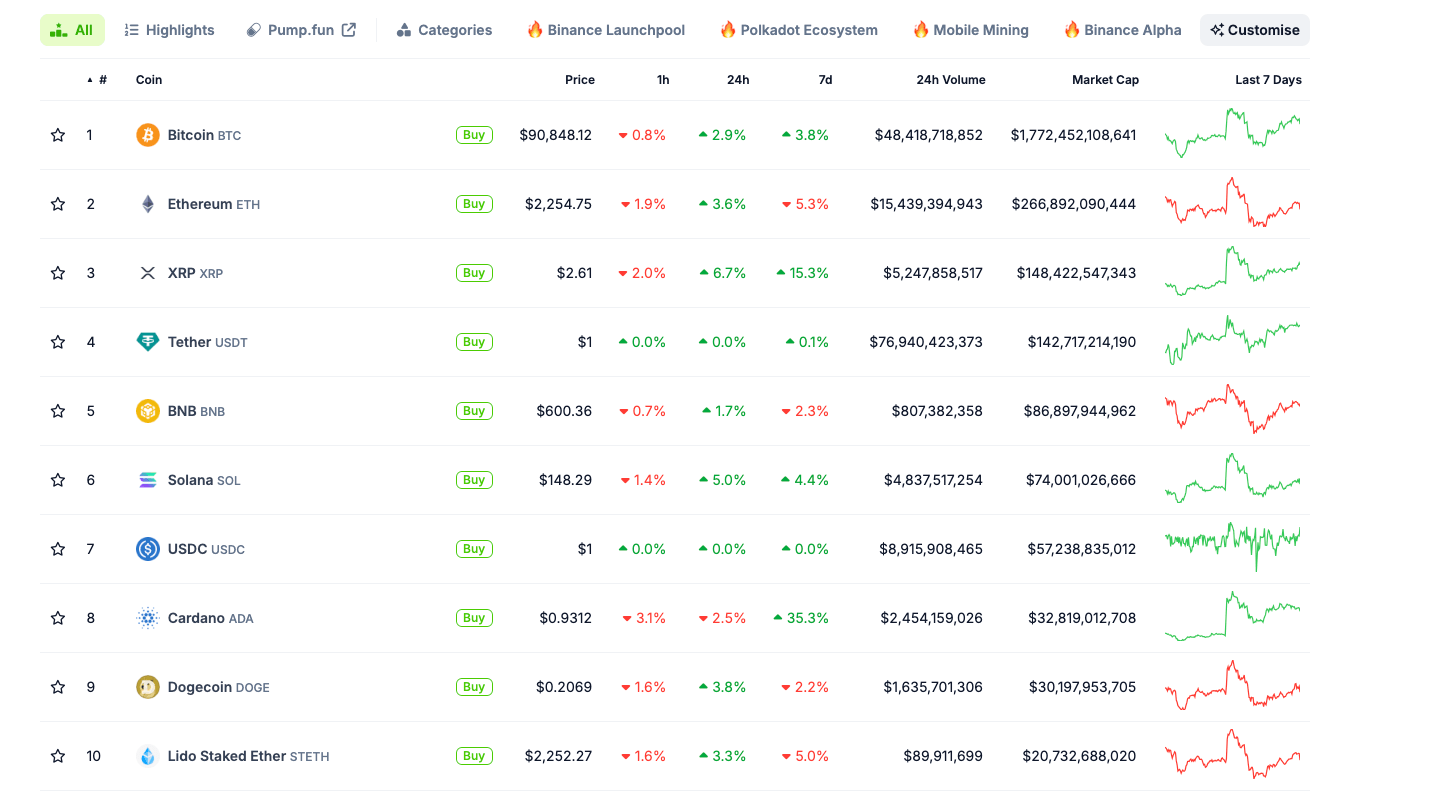This screenshot has height=794, width=1432.
Task: Open the Polkadot Ecosystem link
Action: click(798, 29)
